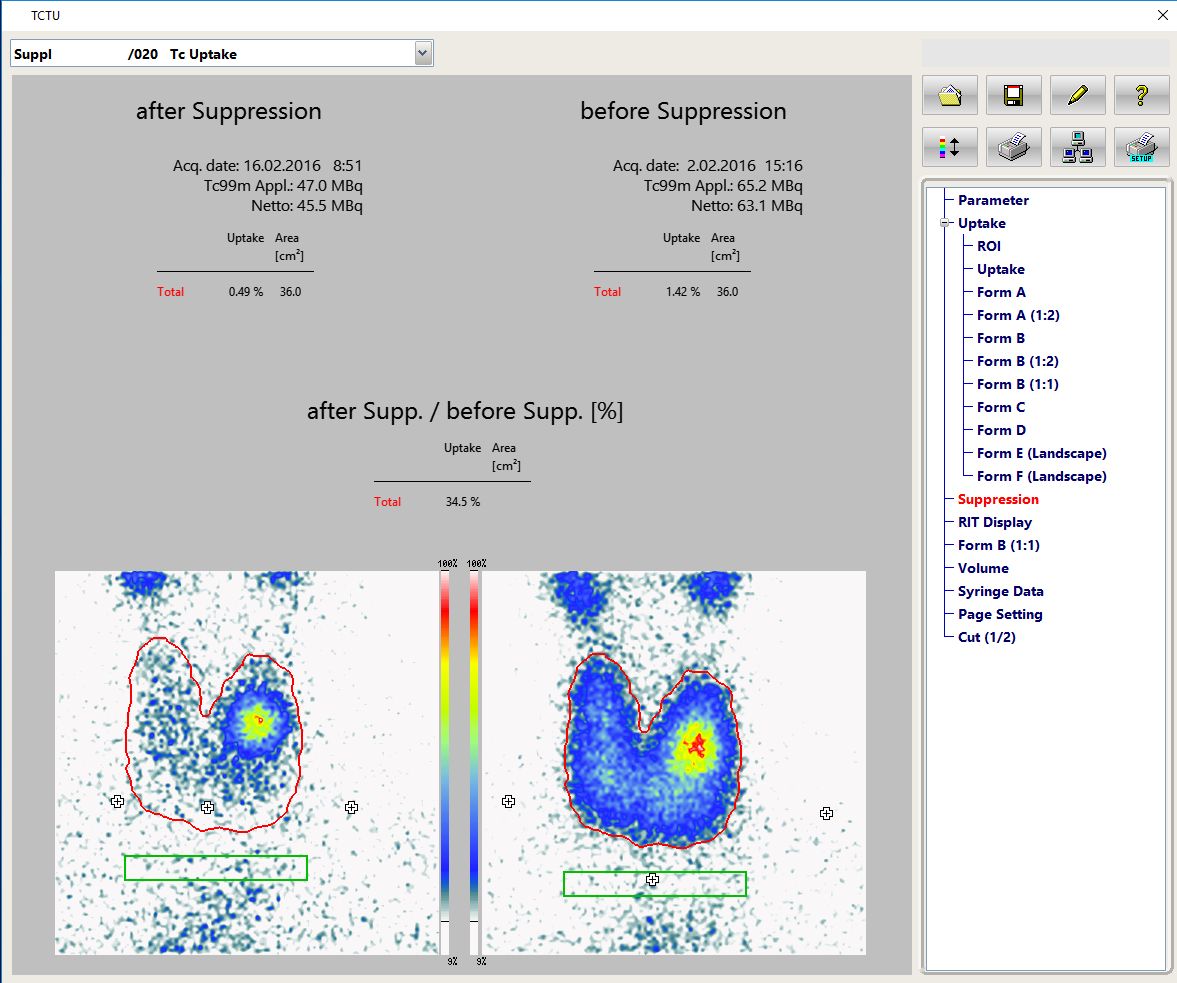
Task: Click the left color scale bar
Action: [445, 760]
